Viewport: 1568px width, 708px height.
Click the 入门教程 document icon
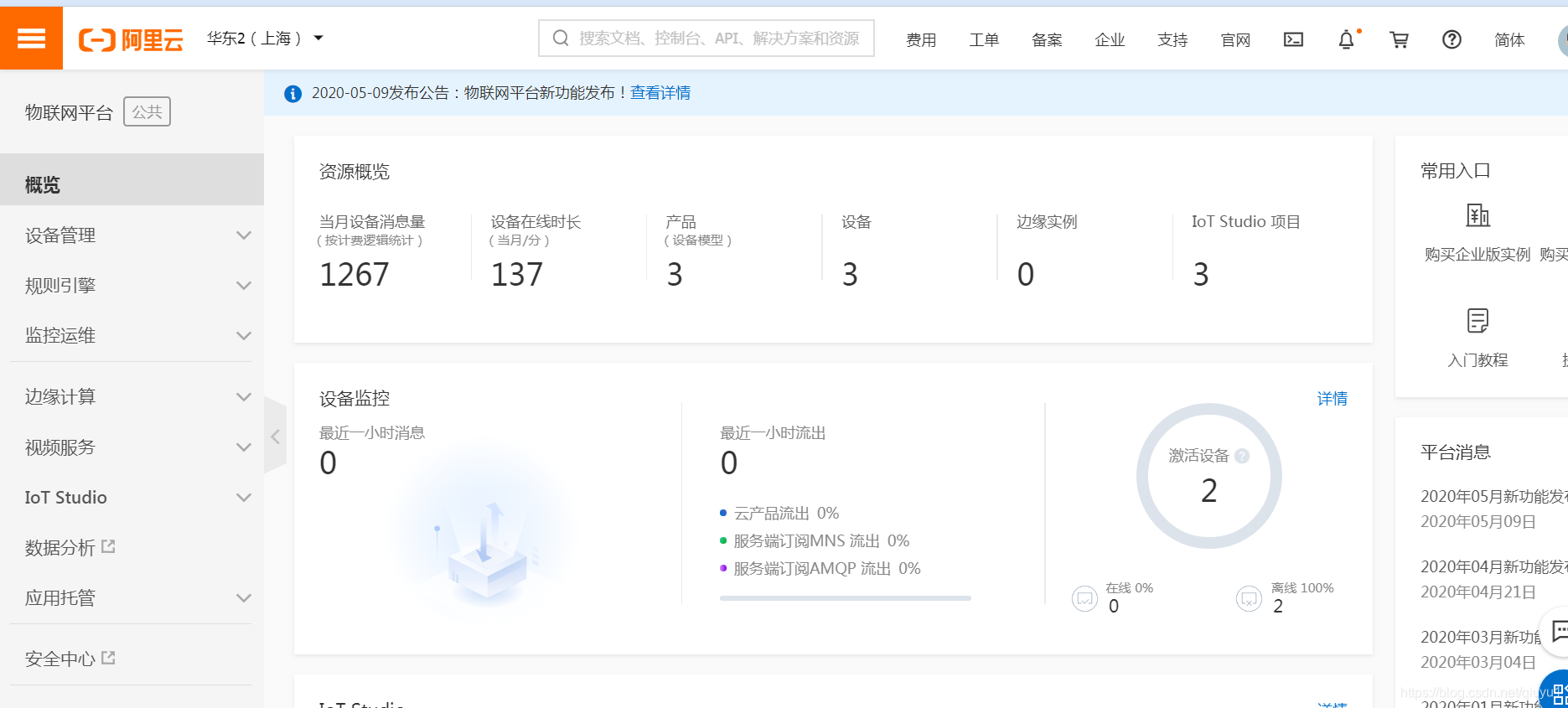[1477, 321]
